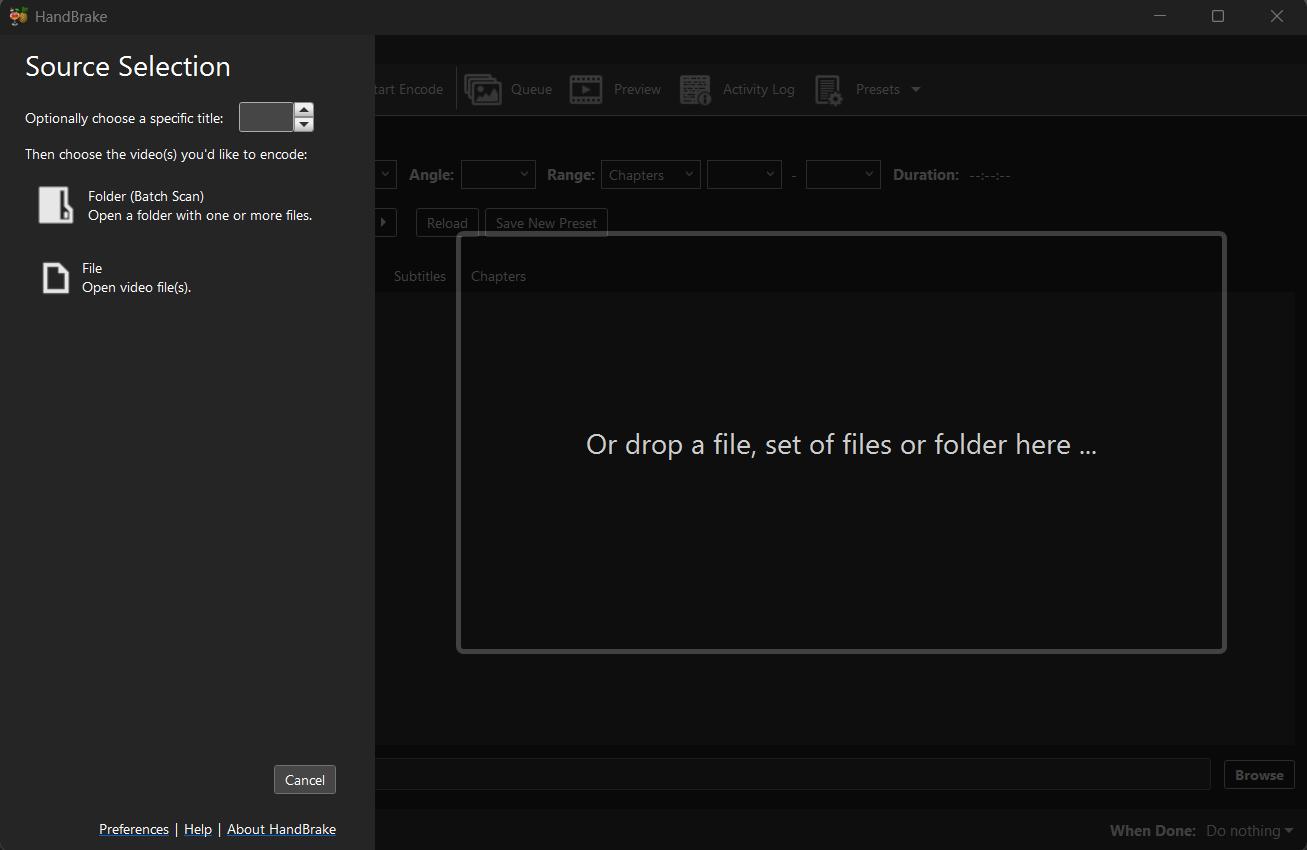
Task: Maximize the HandBrake window
Action: click(1218, 16)
